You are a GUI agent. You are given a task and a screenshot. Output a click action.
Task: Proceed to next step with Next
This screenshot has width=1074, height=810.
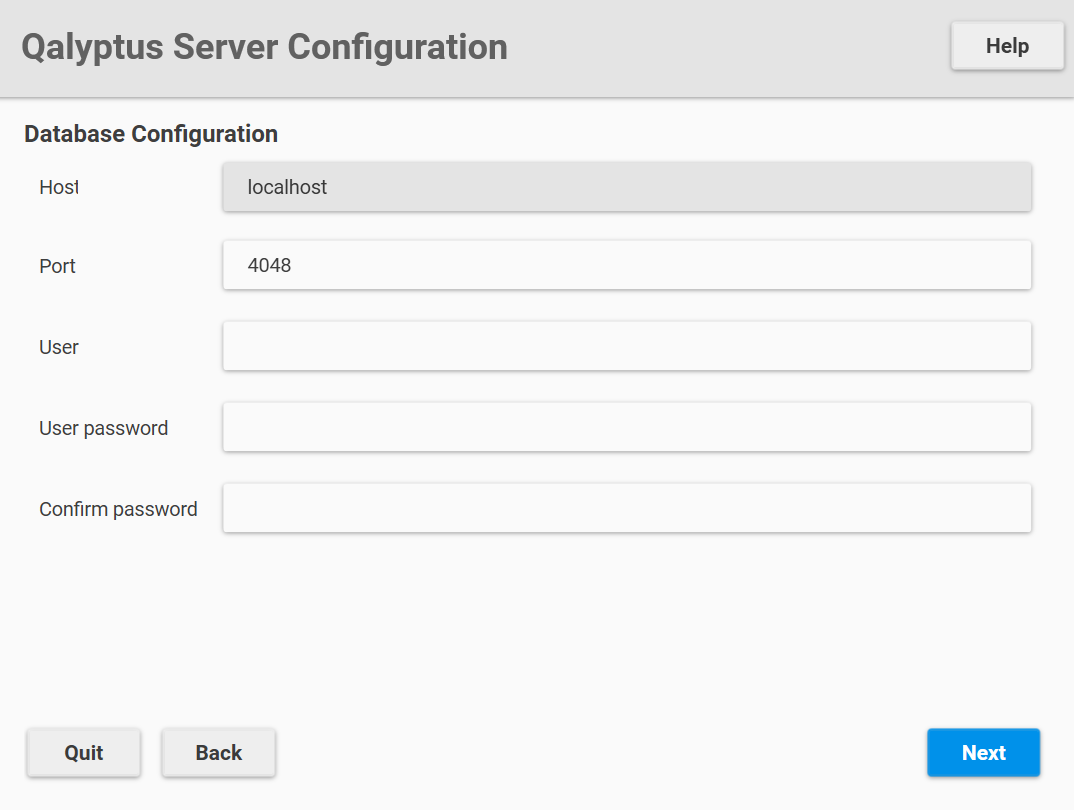click(x=983, y=752)
